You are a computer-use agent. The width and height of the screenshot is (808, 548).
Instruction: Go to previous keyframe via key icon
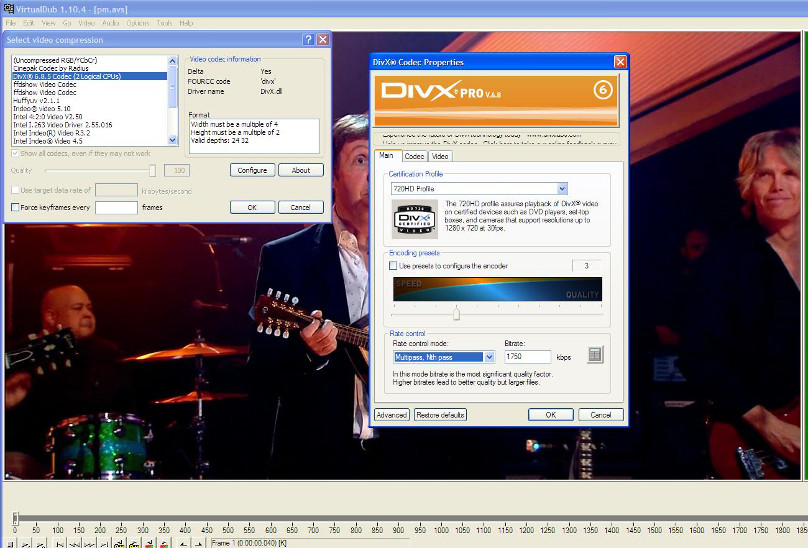pos(119,543)
